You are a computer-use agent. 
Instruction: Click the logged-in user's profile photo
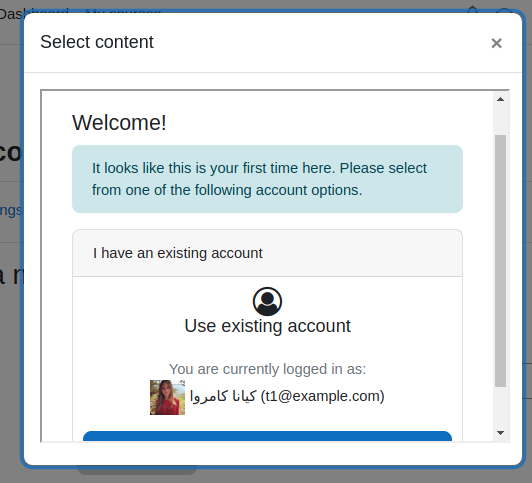point(168,397)
